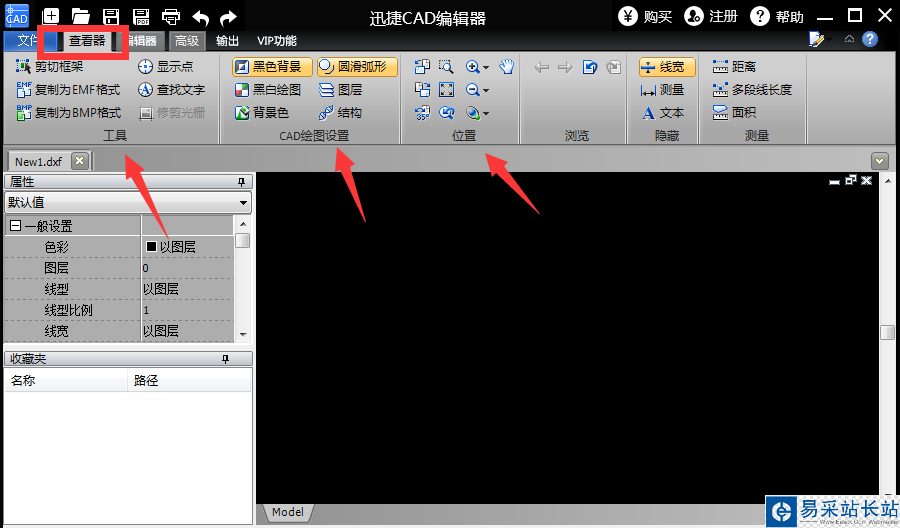Toggle the 线宽 line width display
This screenshot has height=528, width=900.
click(x=667, y=67)
